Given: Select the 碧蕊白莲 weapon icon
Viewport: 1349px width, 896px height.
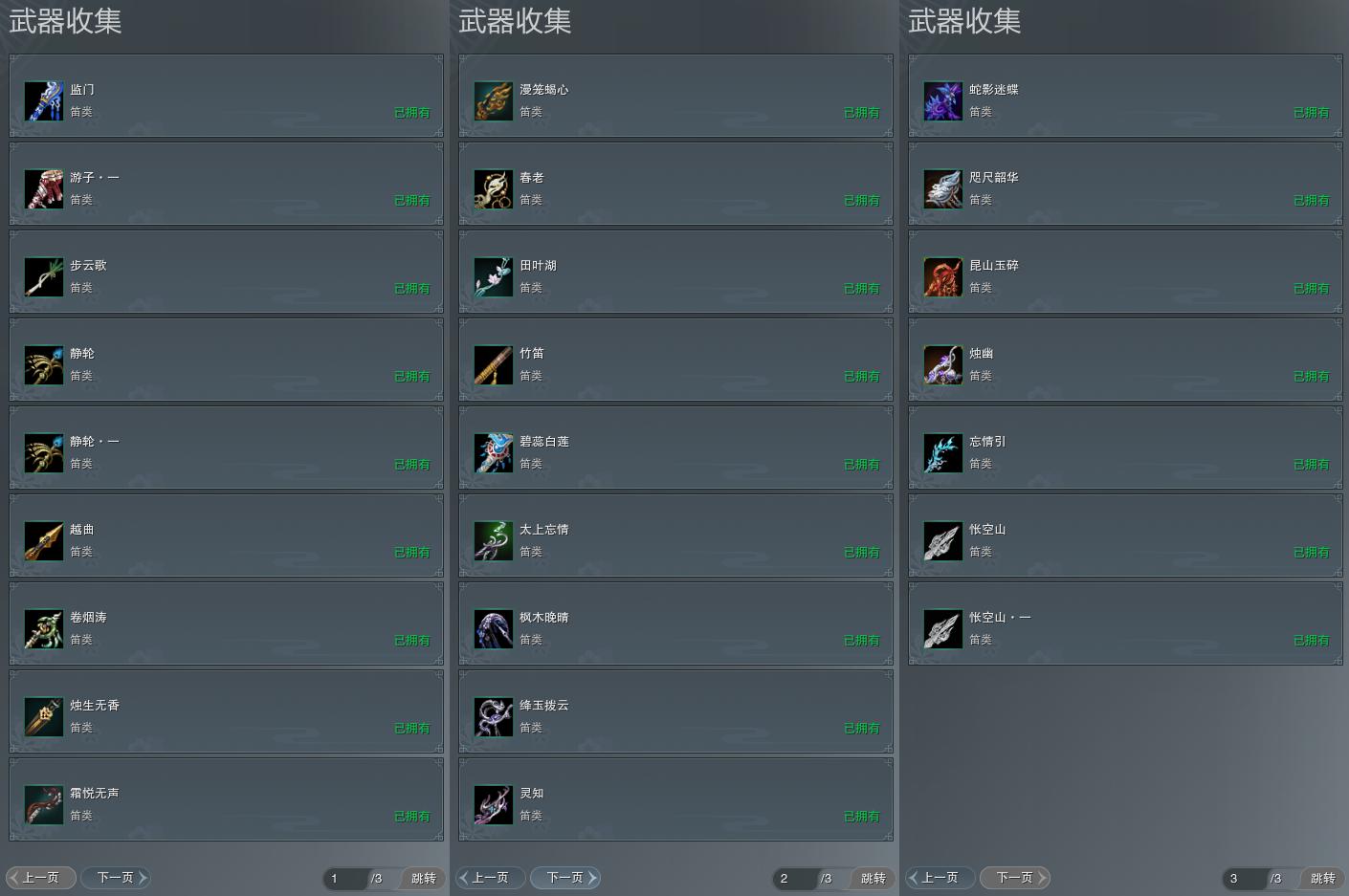Looking at the screenshot, I should [x=494, y=453].
